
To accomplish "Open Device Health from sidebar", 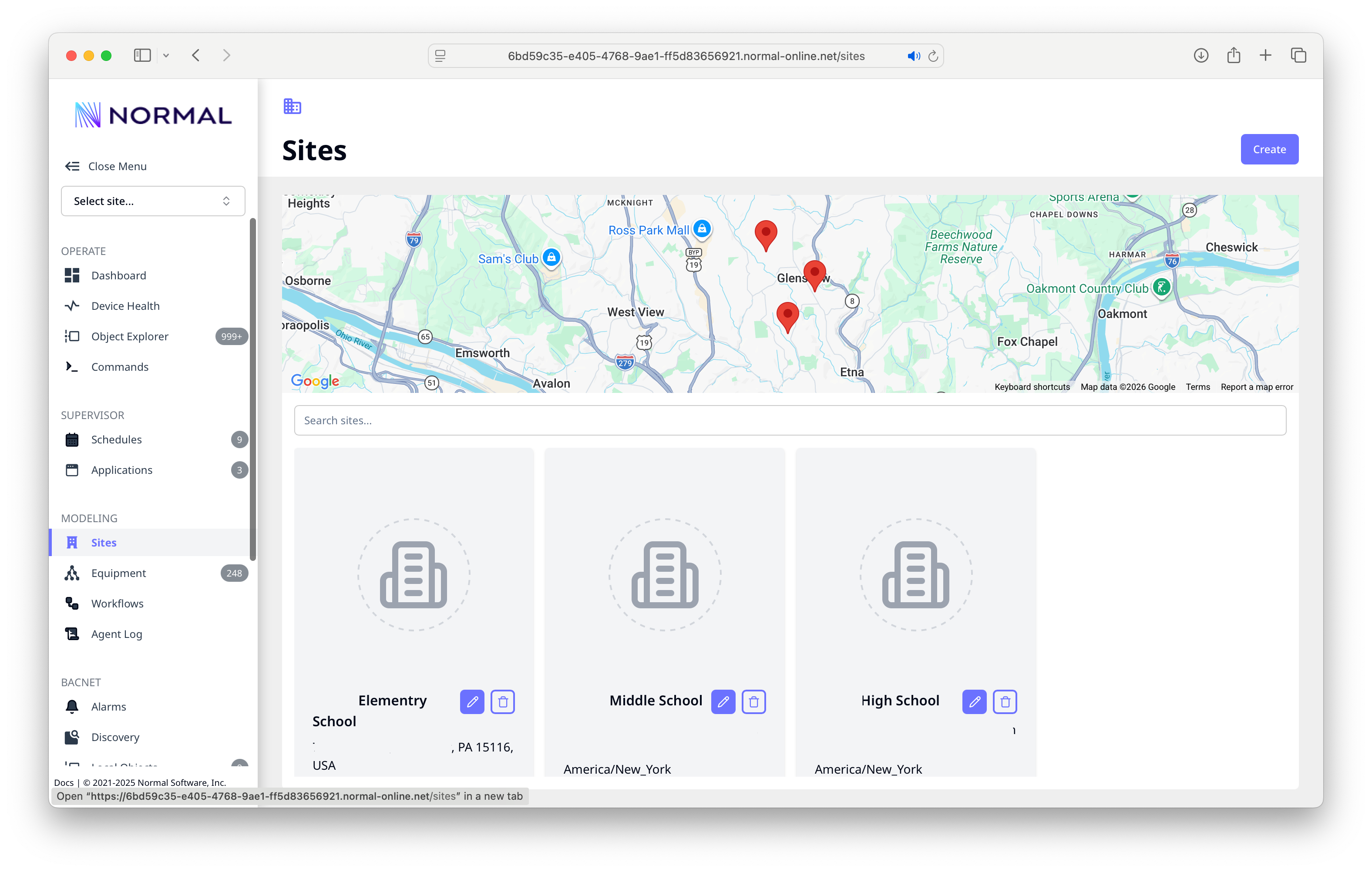I will [x=125, y=306].
